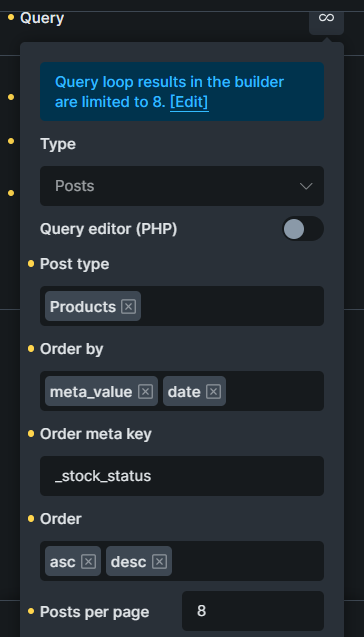This screenshot has height=637, width=364.
Task: Click yellow dot beside Order by label
Action: 31,349
